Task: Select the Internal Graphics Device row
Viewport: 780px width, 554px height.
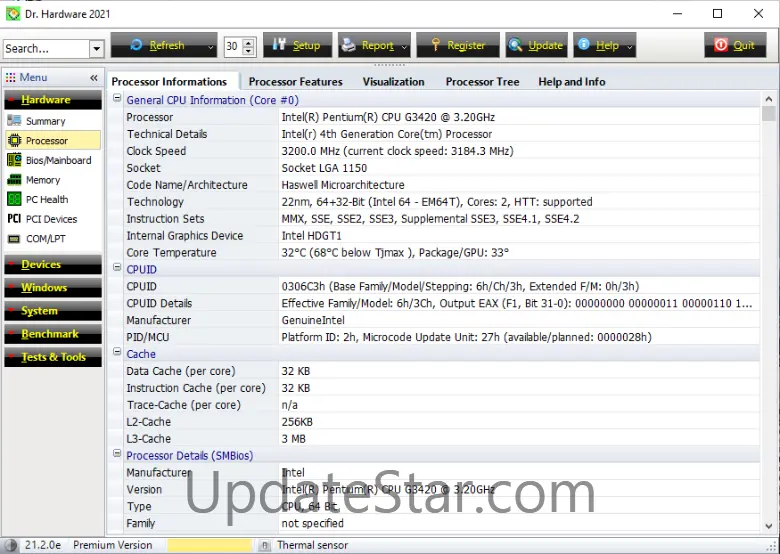Action: 442,236
